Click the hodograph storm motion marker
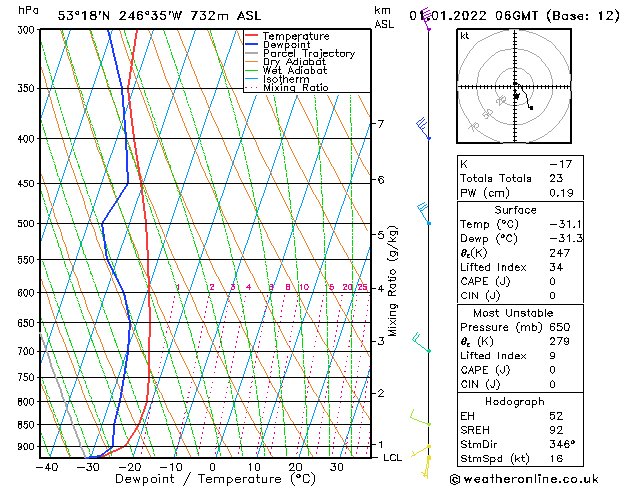 pyautogui.click(x=530, y=107)
